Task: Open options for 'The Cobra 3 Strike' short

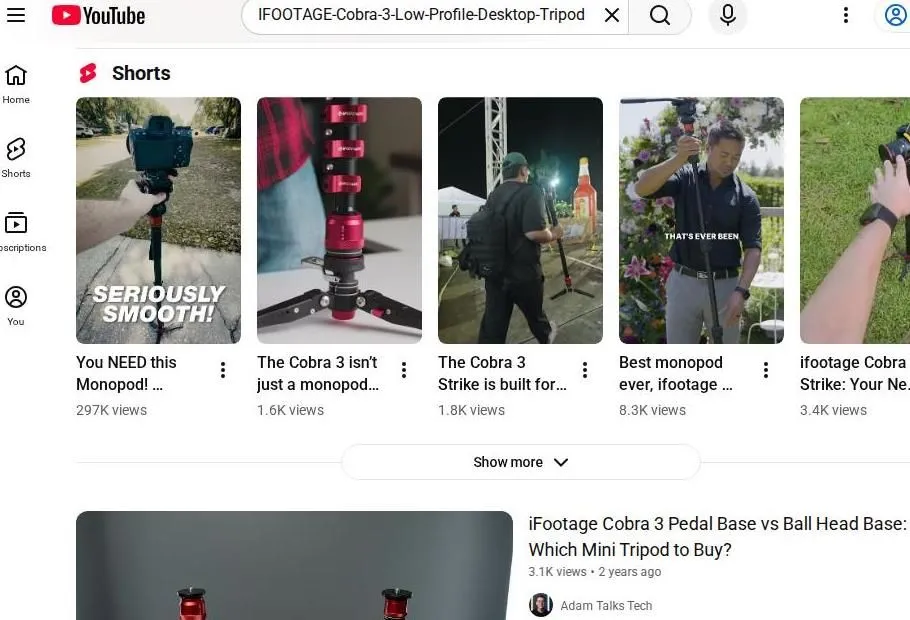Action: click(x=584, y=369)
